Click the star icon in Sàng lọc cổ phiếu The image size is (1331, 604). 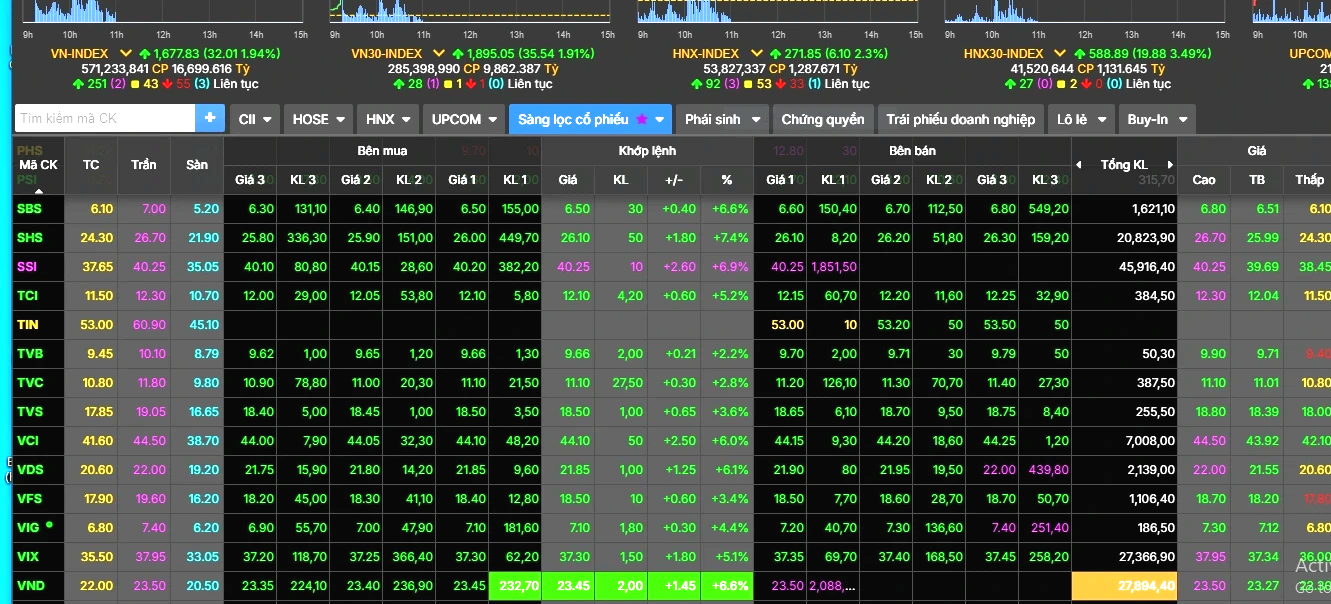pos(641,119)
